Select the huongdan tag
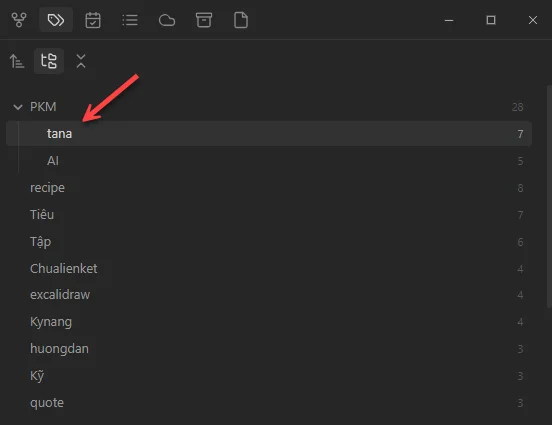This screenshot has height=425, width=552. [269, 349]
